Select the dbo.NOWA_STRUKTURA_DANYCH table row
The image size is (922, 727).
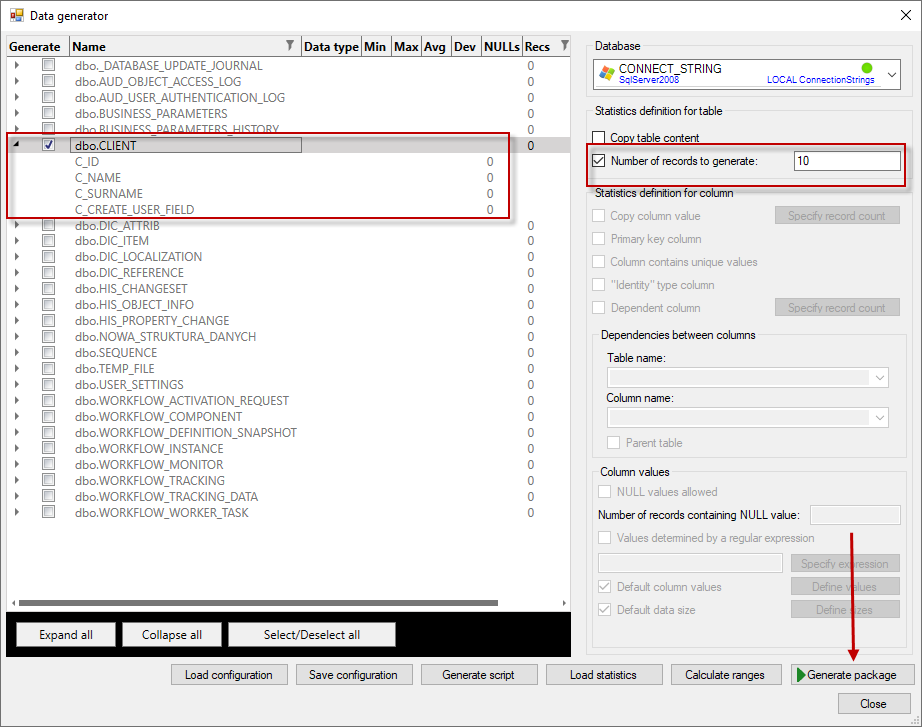tap(288, 336)
